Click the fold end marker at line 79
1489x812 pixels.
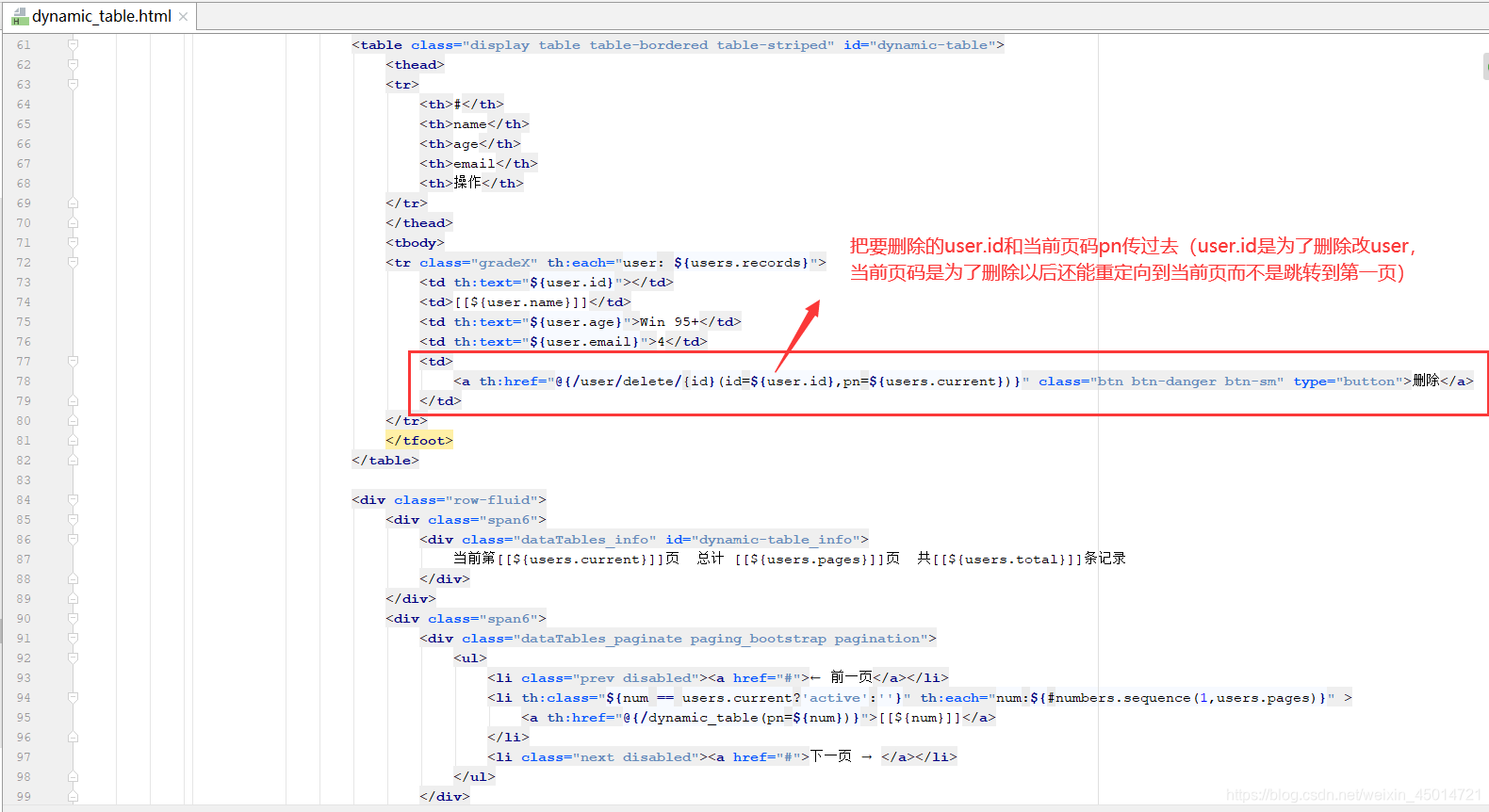73,400
